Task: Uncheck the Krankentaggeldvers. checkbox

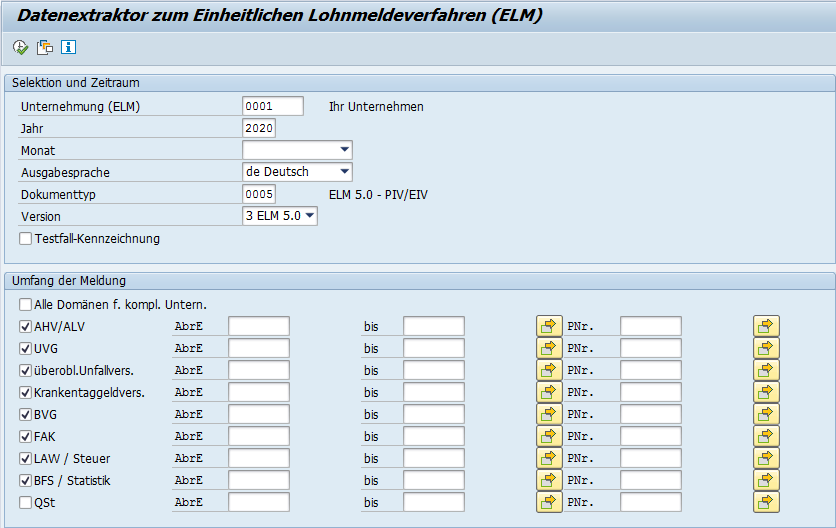Action: tap(26, 392)
